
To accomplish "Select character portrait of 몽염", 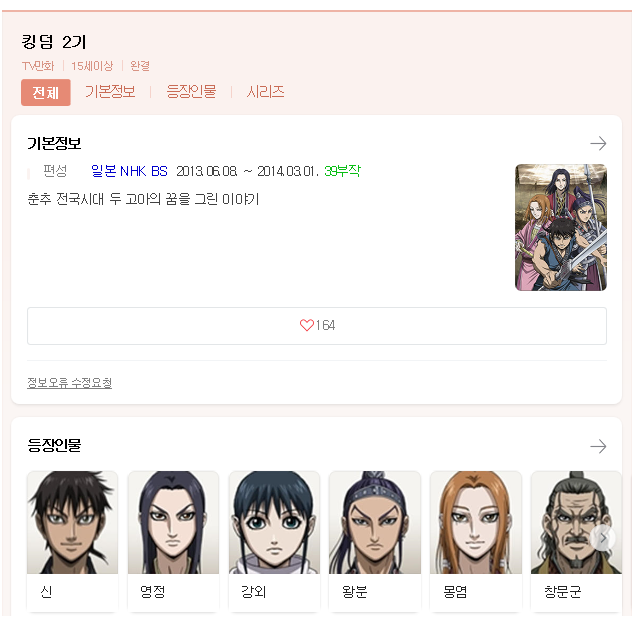I will tap(476, 522).
